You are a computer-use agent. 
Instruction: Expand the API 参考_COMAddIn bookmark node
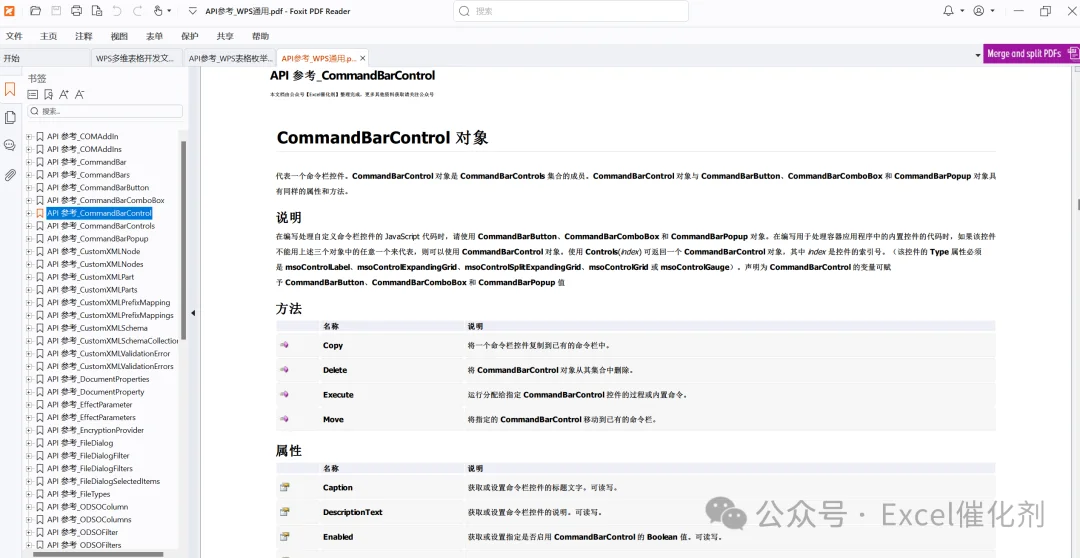[29, 136]
